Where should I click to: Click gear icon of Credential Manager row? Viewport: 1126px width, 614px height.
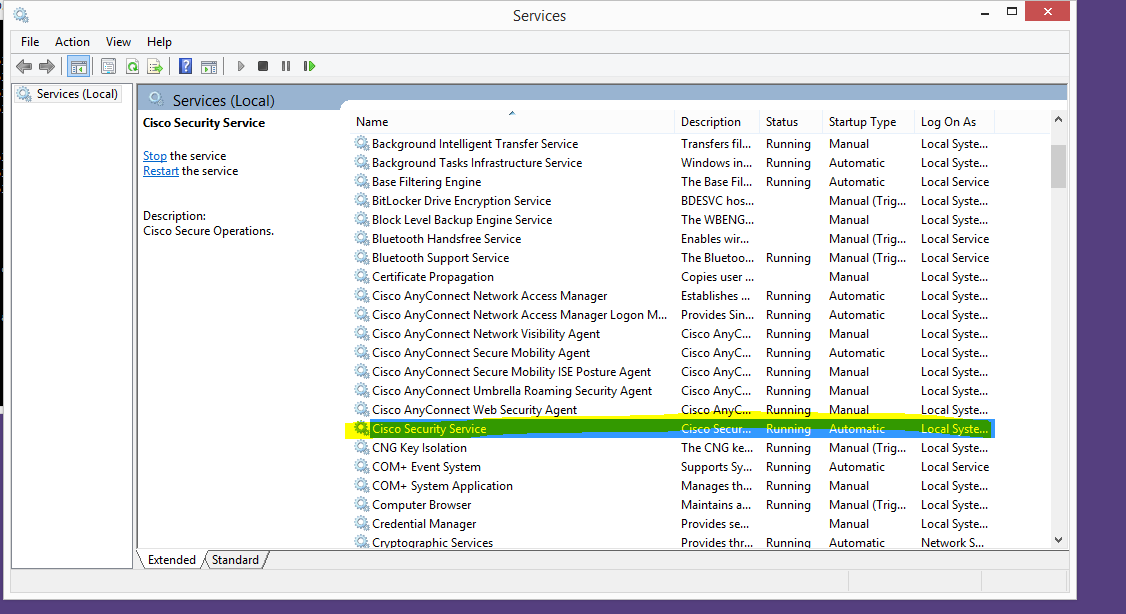[362, 524]
